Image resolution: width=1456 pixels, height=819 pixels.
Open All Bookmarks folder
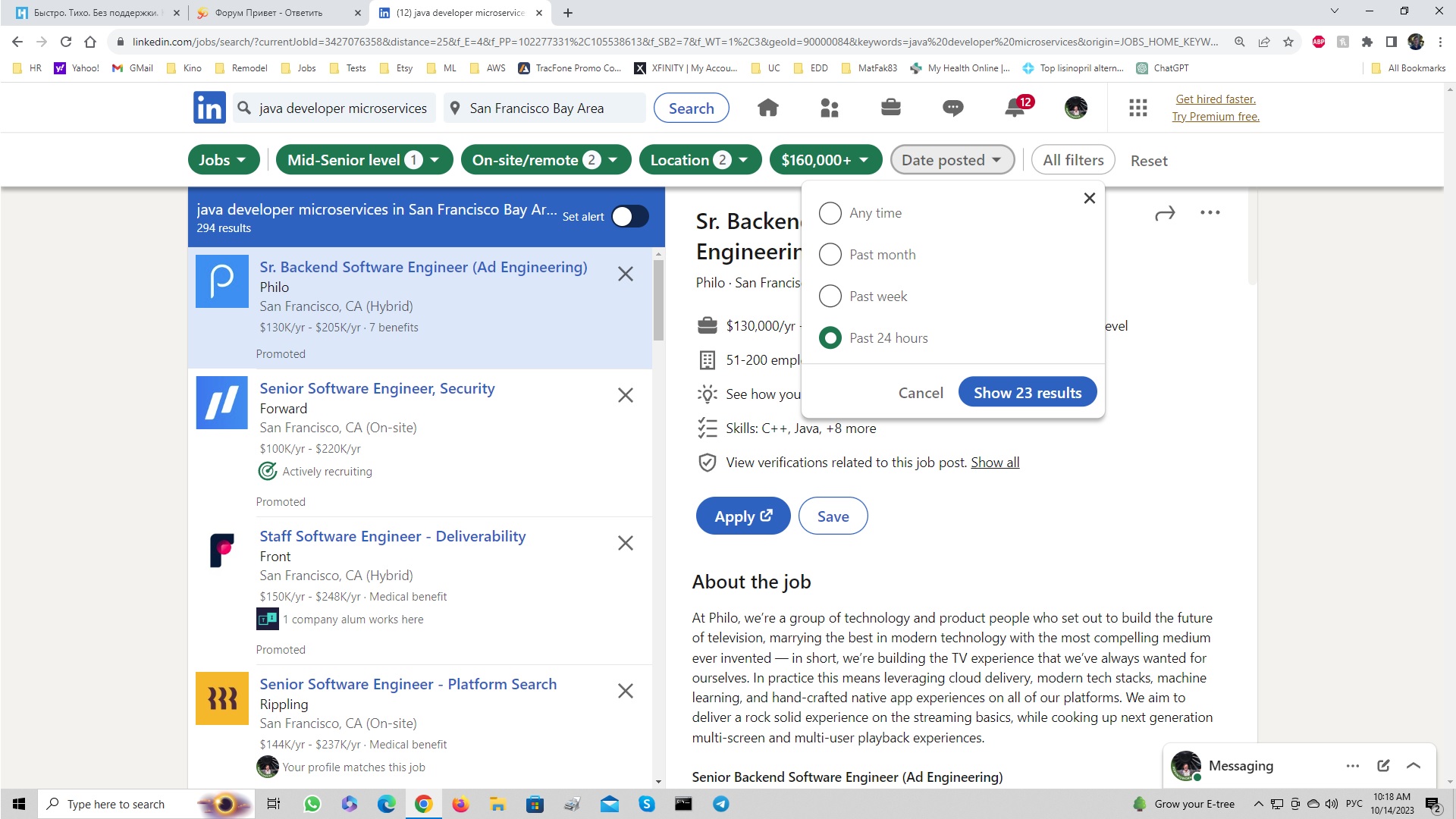coord(1408,68)
